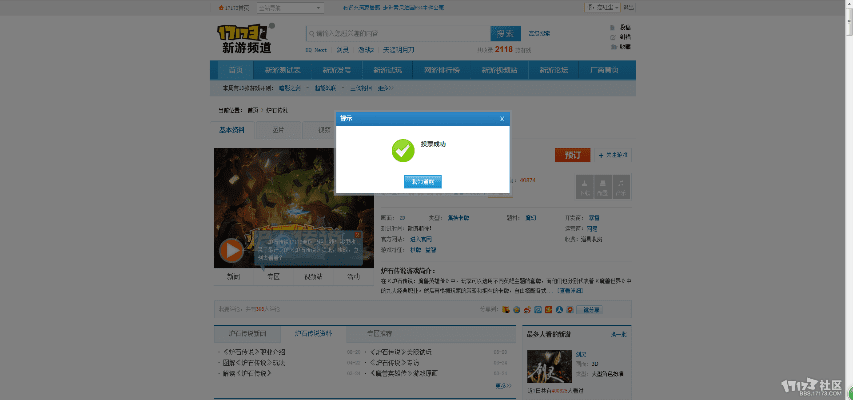Screen dimensions: 853x400
Task: Click the first gray vote icon button
Action: coord(585,186)
